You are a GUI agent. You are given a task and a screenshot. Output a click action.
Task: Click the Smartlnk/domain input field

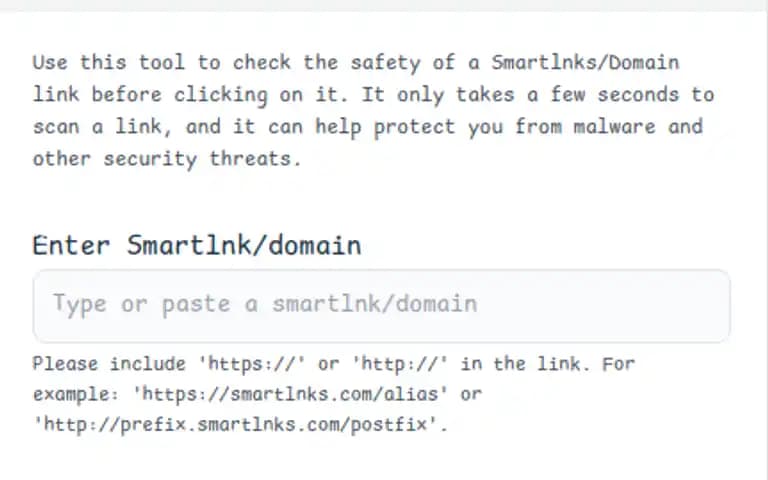pos(382,306)
